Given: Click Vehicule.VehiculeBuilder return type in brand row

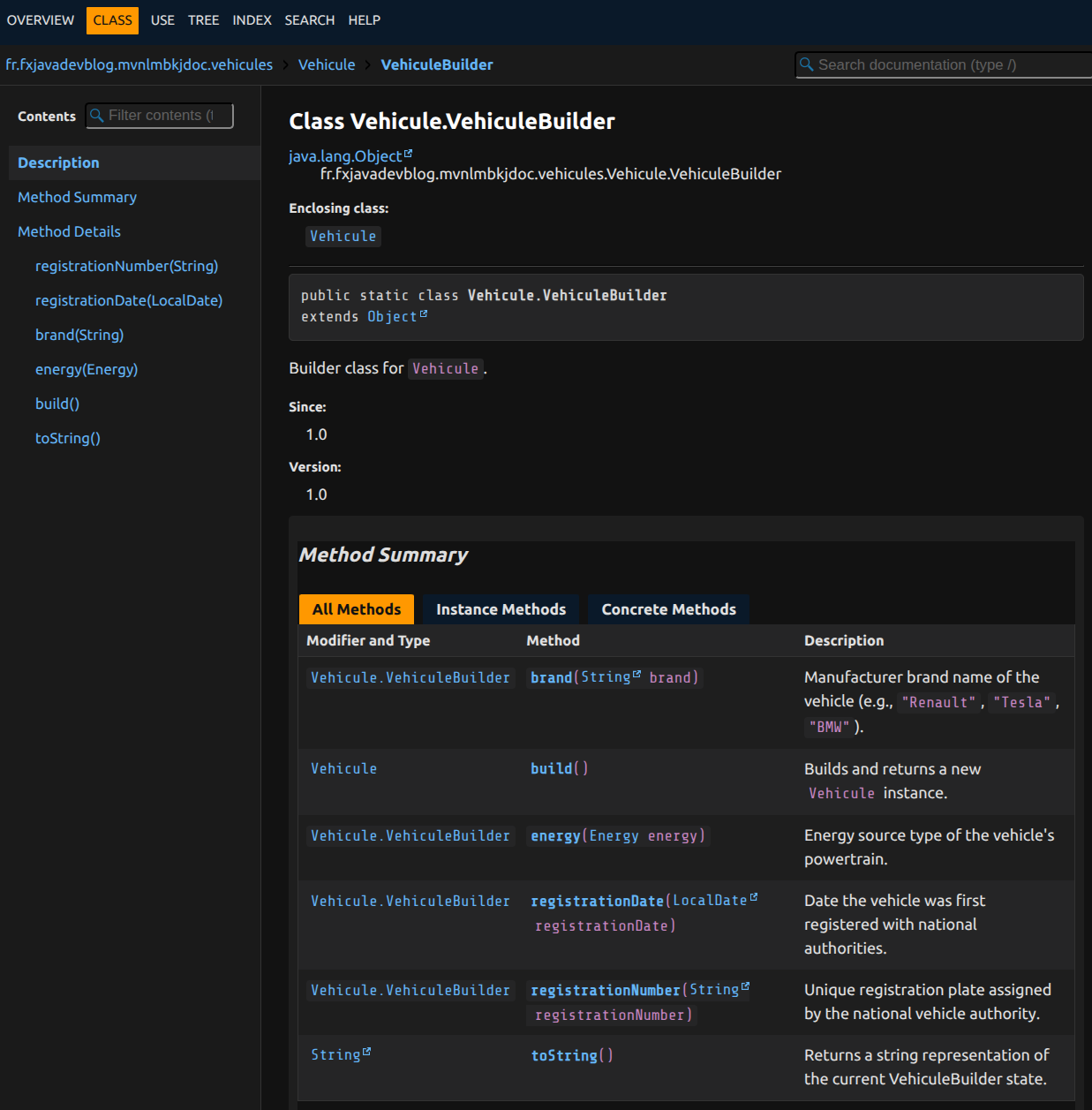Looking at the screenshot, I should click(410, 678).
